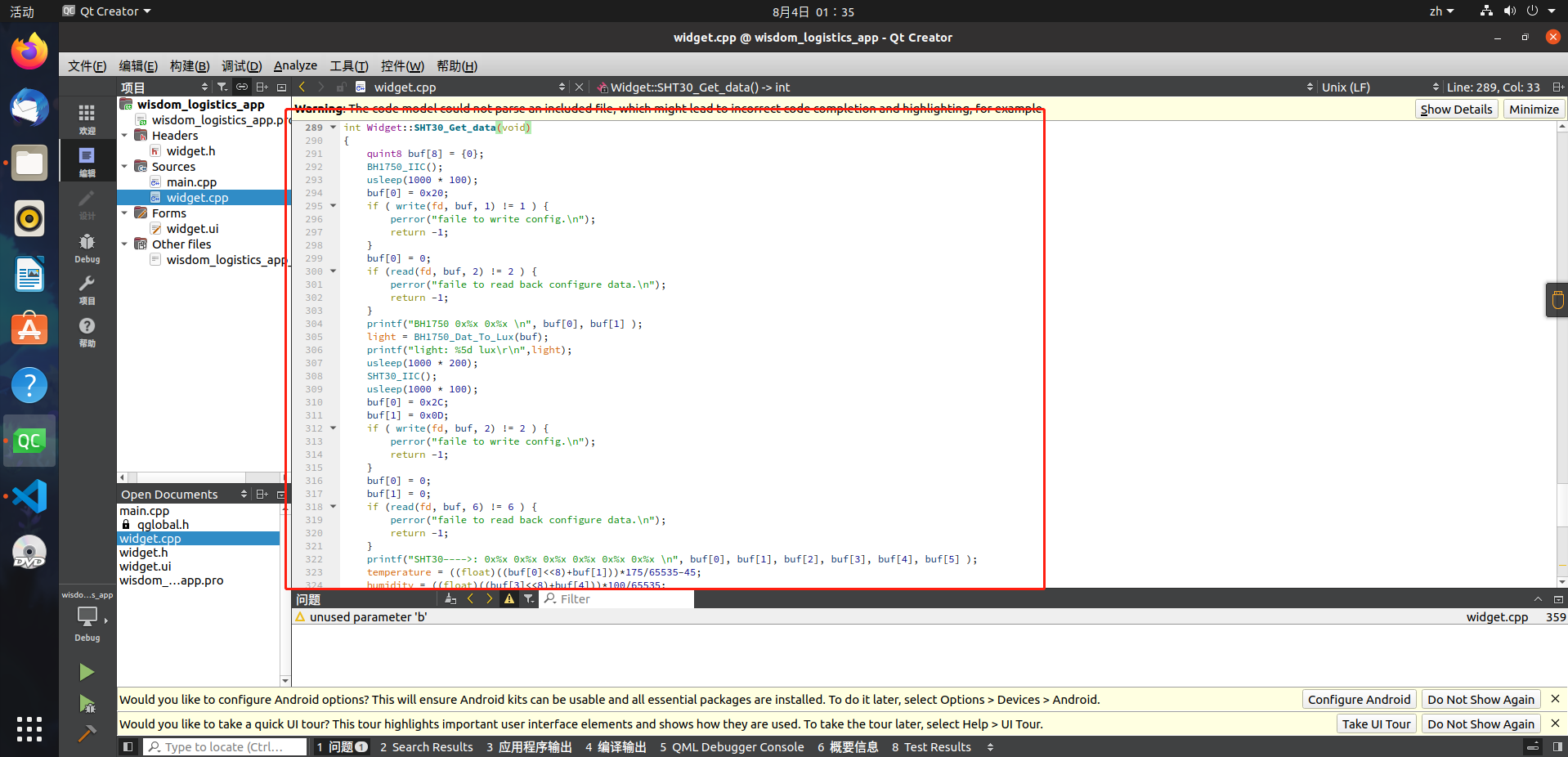Open Projects mode with the wrench icon
This screenshot has width=1568, height=757.
(x=87, y=289)
